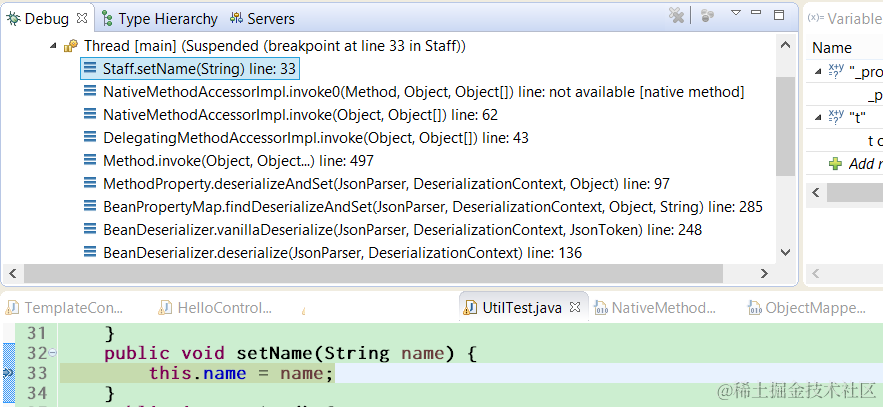Screen dimensions: 883x407
Task: Collapse the "t" expression node
Action: click(817, 117)
